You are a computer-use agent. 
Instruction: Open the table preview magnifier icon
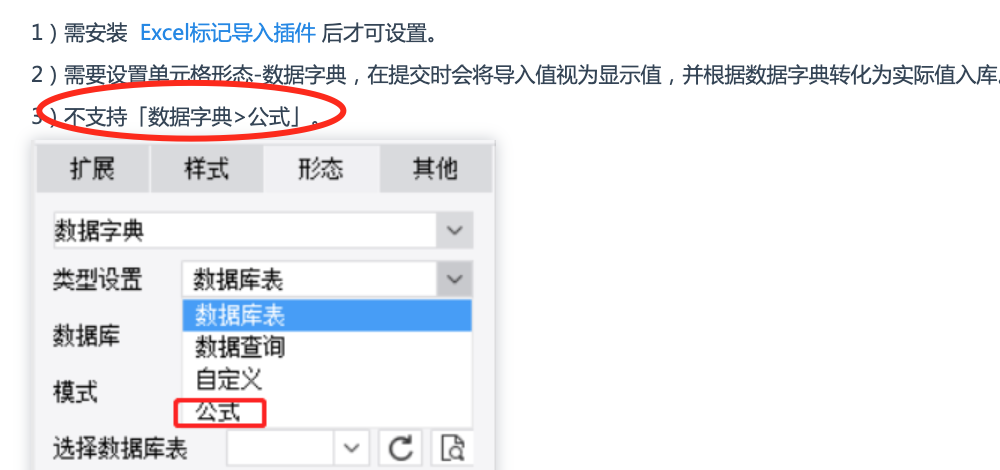coord(453,448)
